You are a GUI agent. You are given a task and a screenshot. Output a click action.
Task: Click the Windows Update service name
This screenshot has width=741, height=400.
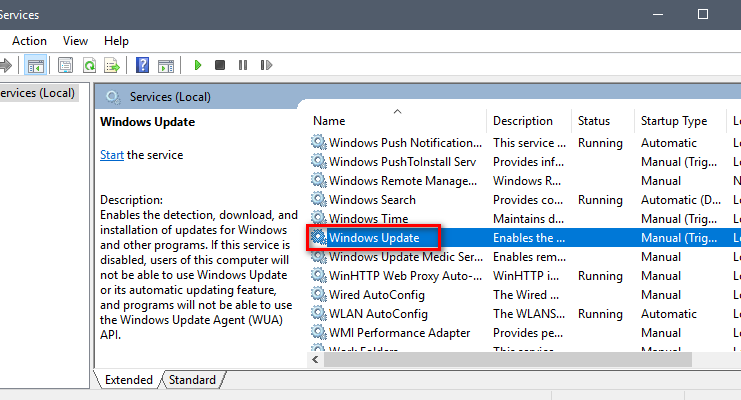(x=374, y=238)
